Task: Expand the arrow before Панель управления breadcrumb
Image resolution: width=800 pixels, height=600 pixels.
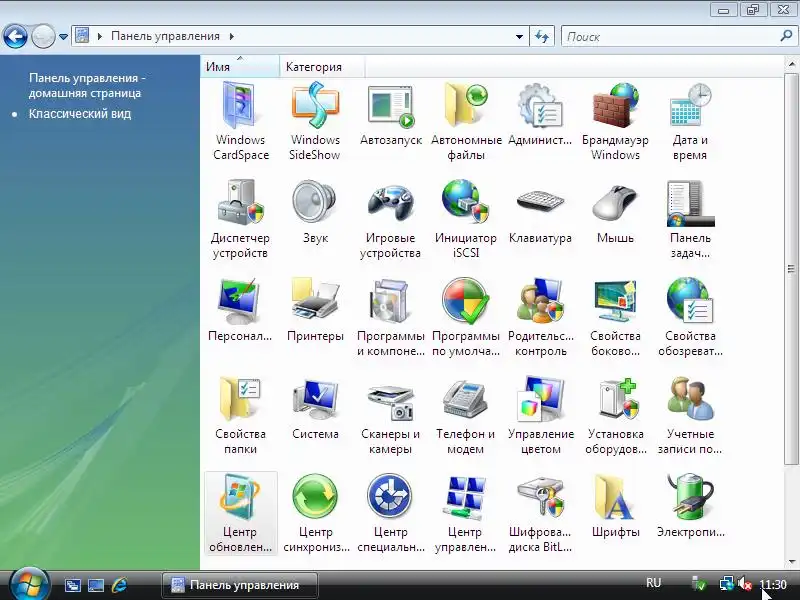Action: 100,36
